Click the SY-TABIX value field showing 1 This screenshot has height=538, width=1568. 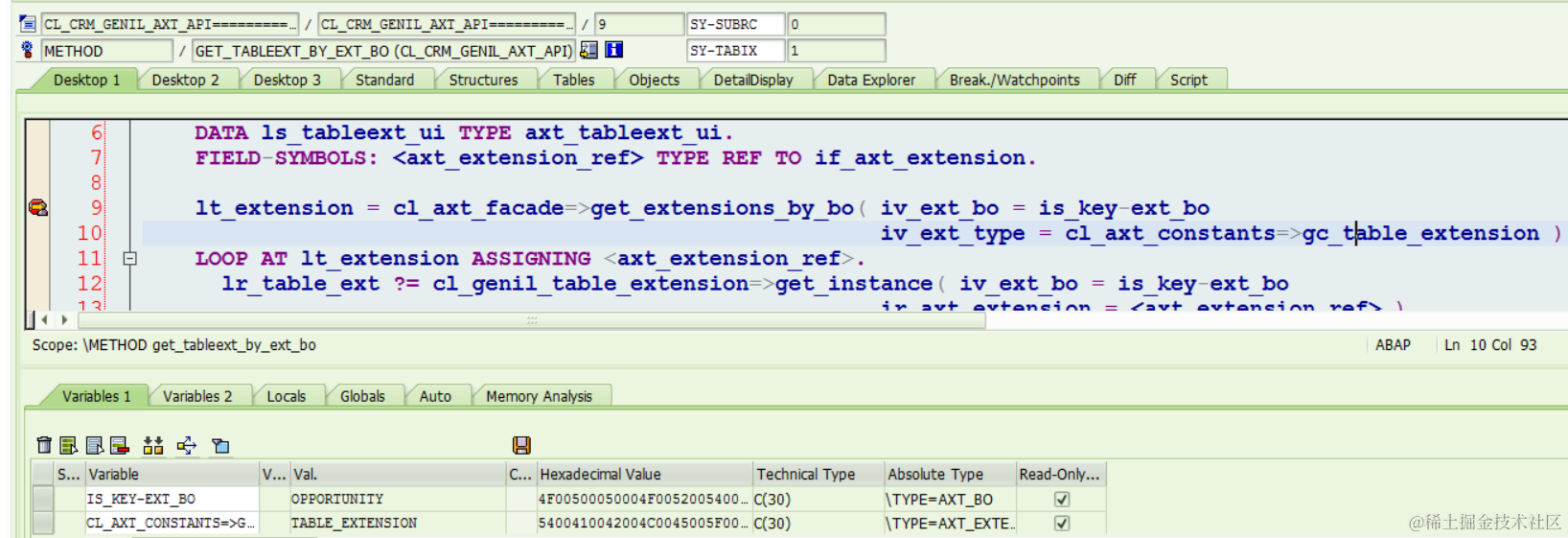(x=836, y=50)
